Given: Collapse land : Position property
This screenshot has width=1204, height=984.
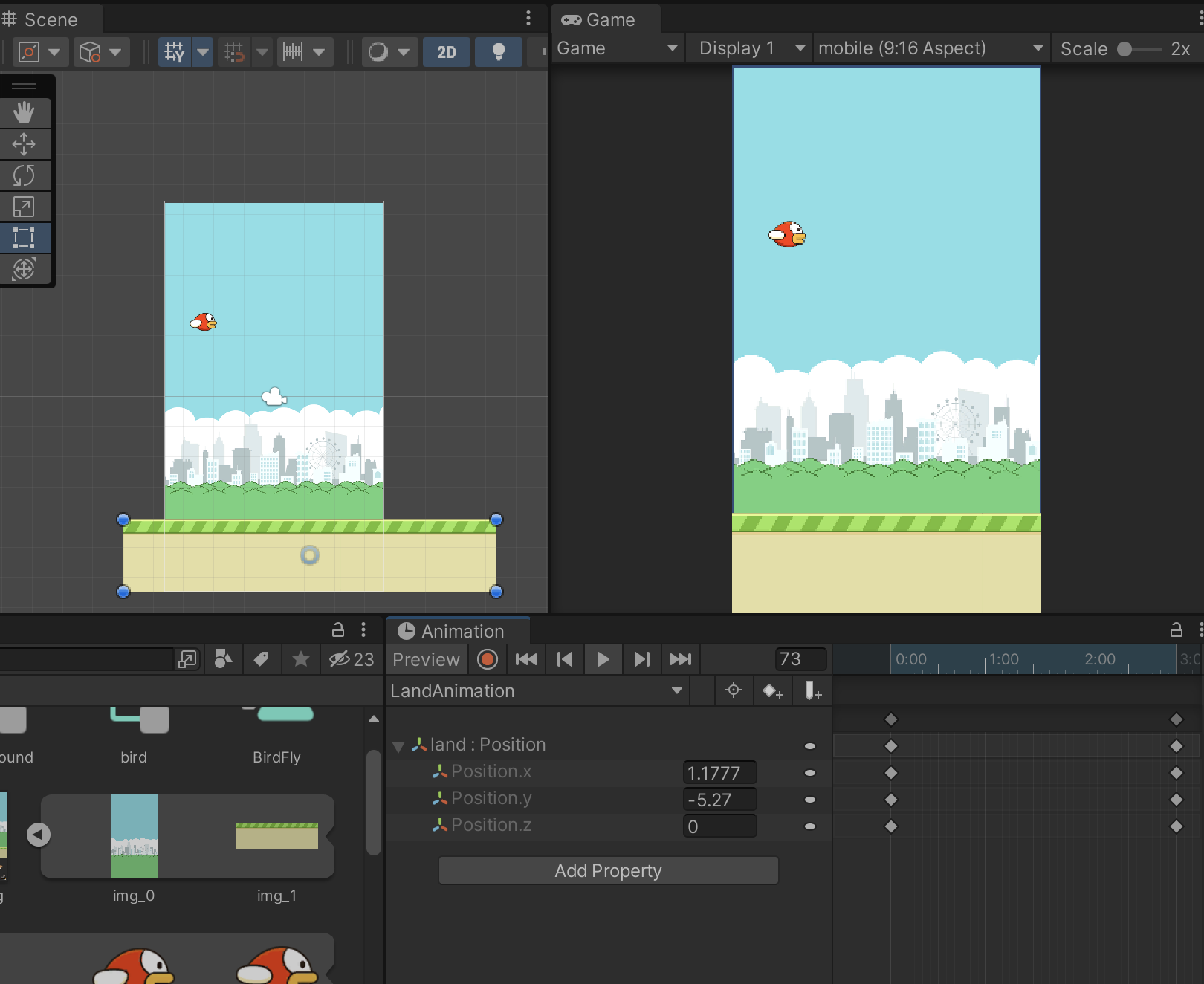Looking at the screenshot, I should click(398, 745).
